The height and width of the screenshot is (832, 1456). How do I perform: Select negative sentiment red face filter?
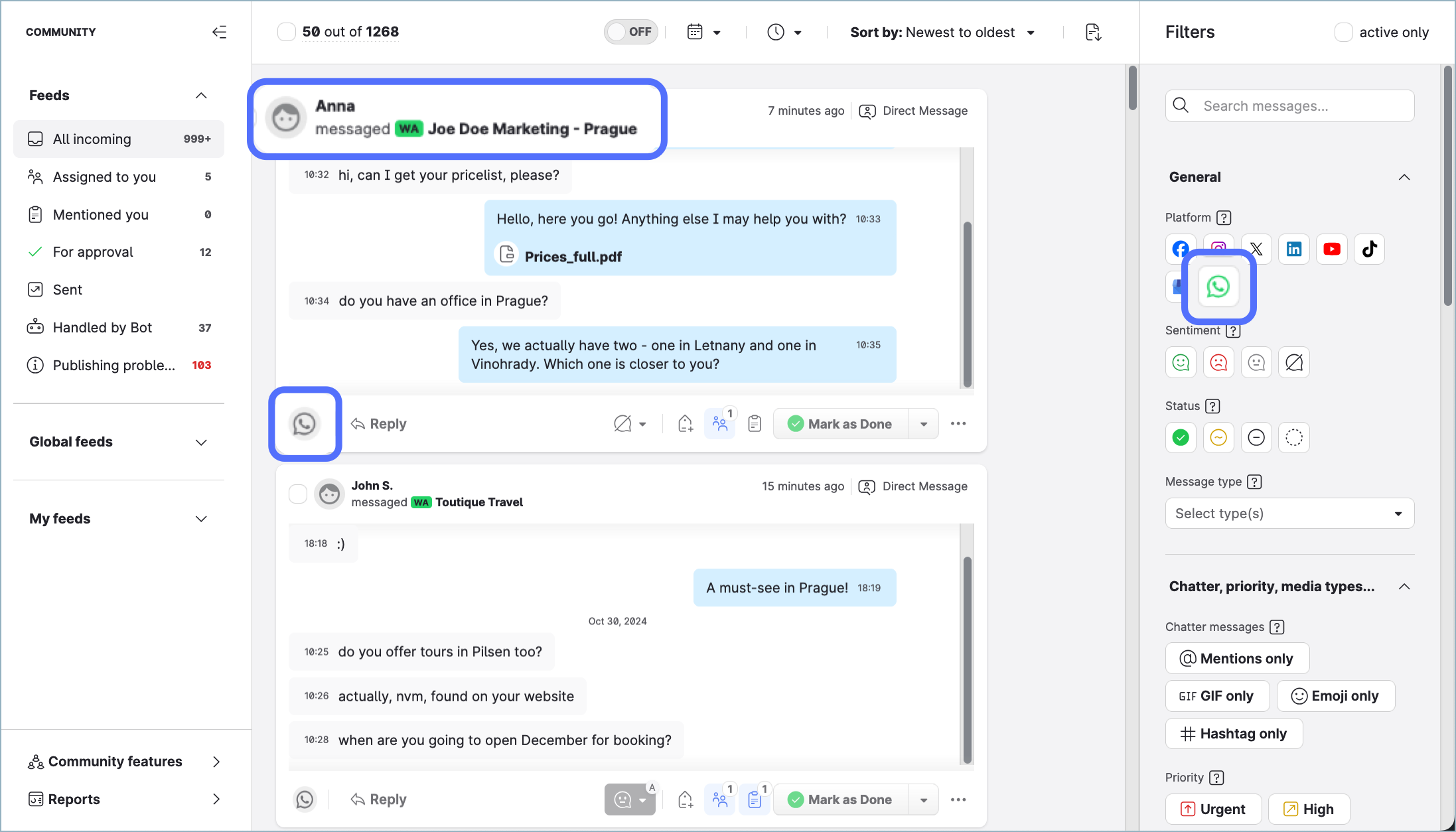tap(1218, 363)
